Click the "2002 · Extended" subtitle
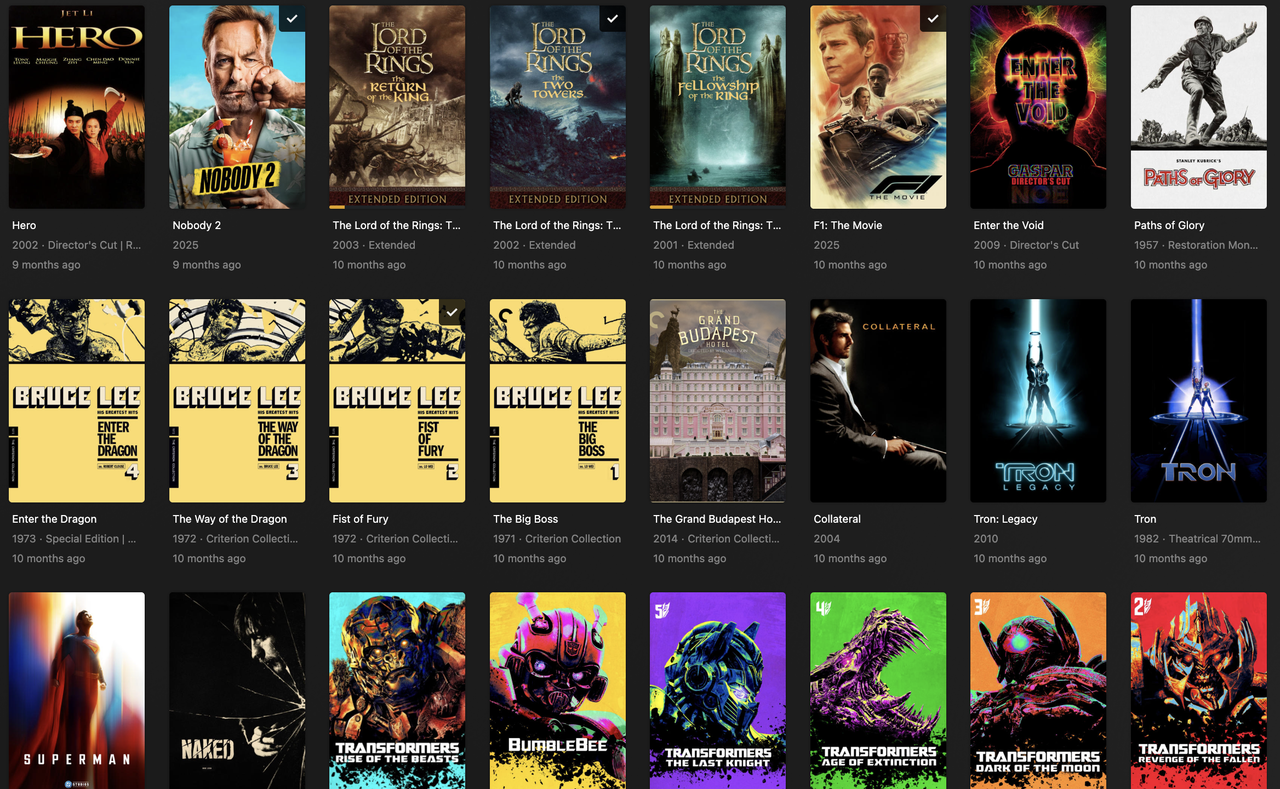The height and width of the screenshot is (789, 1280). [534, 245]
